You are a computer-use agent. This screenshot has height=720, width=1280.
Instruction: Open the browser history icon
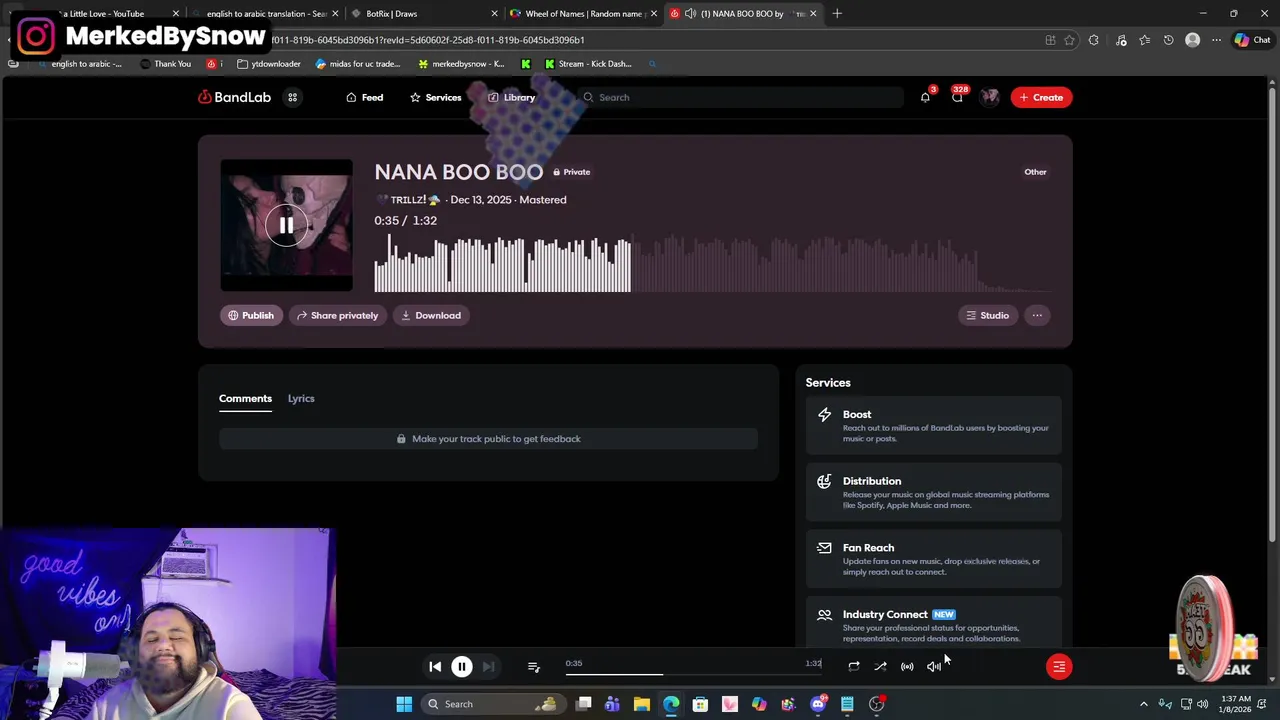1168,40
